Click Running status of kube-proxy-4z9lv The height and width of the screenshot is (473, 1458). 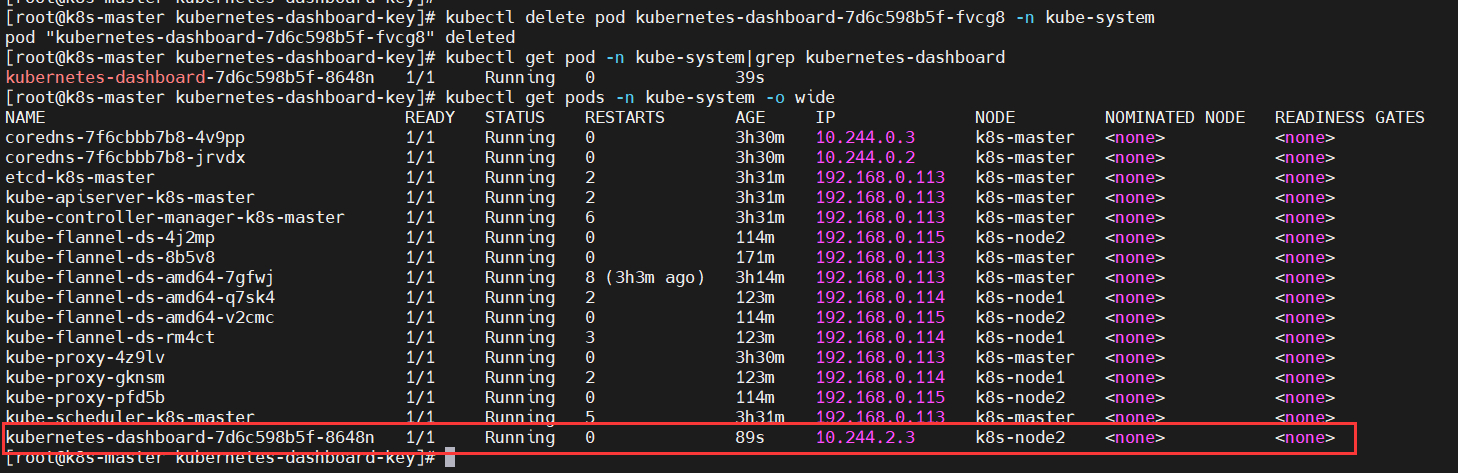tap(520, 357)
